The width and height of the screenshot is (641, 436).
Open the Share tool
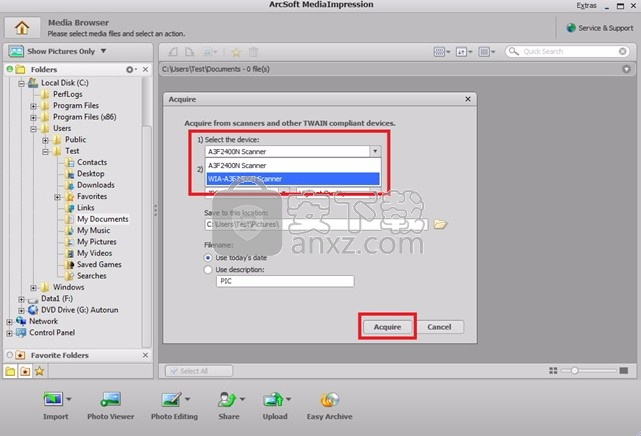227,405
